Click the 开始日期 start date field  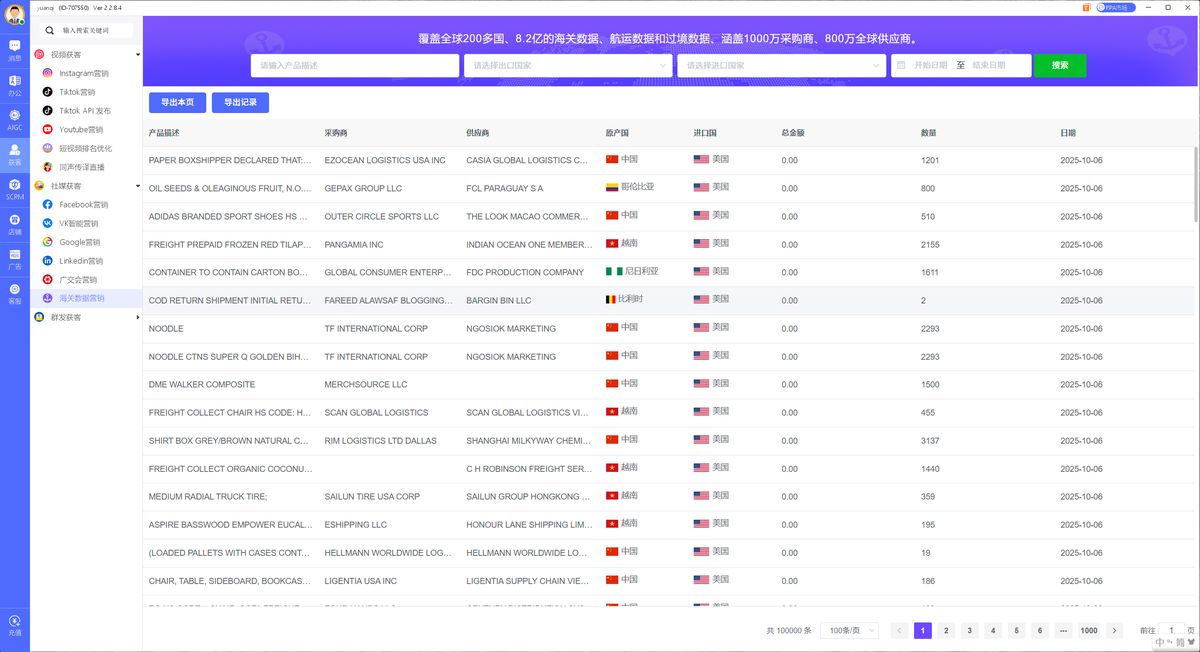click(x=930, y=66)
